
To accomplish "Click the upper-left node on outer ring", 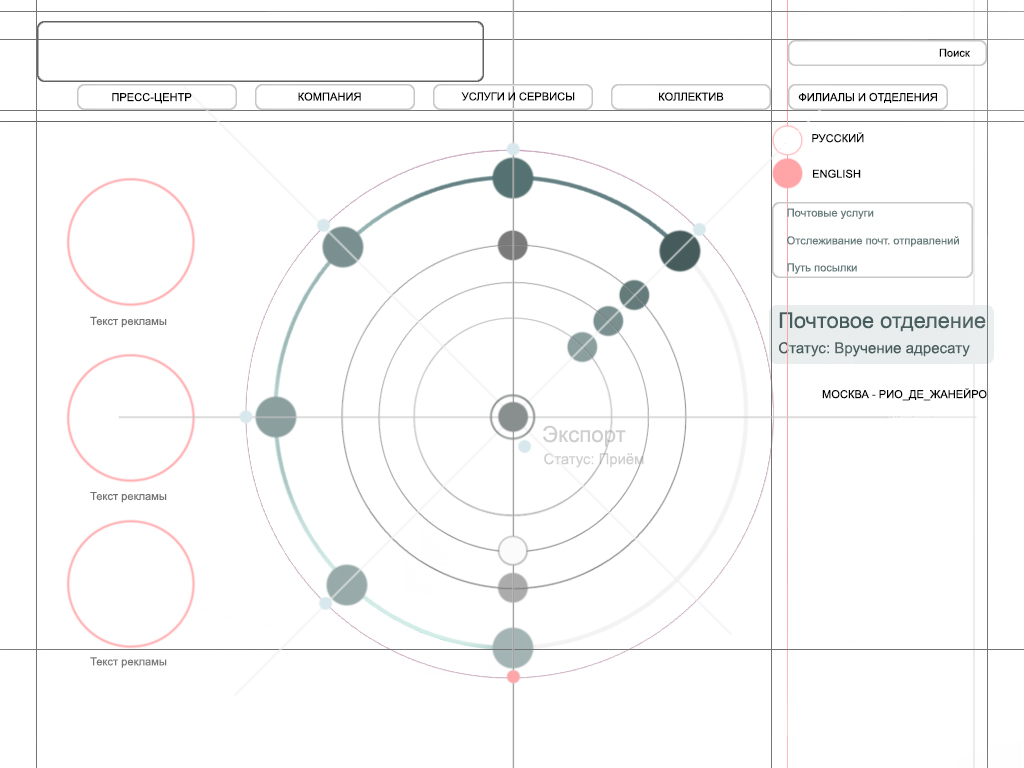I will [x=343, y=247].
